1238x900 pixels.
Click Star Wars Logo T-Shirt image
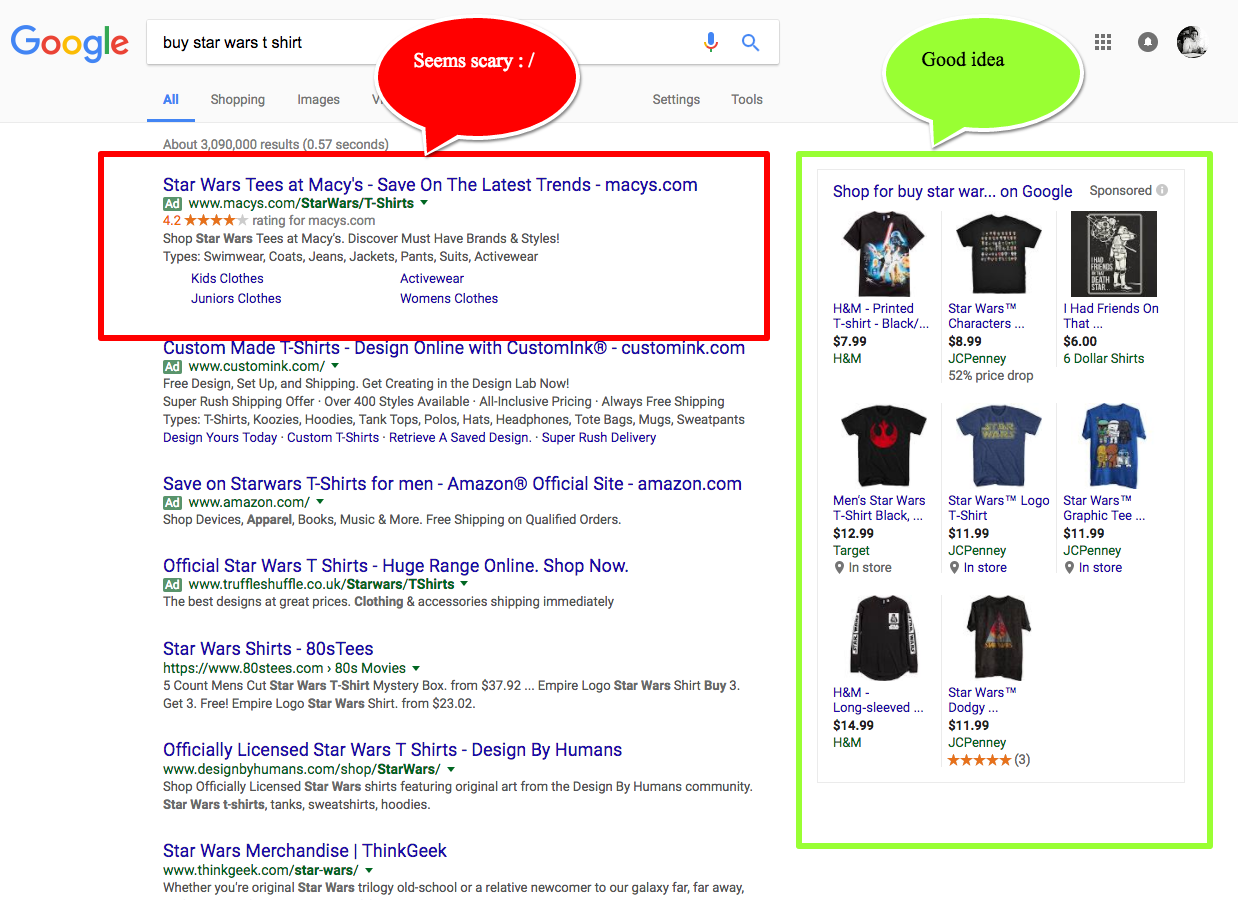tap(997, 446)
